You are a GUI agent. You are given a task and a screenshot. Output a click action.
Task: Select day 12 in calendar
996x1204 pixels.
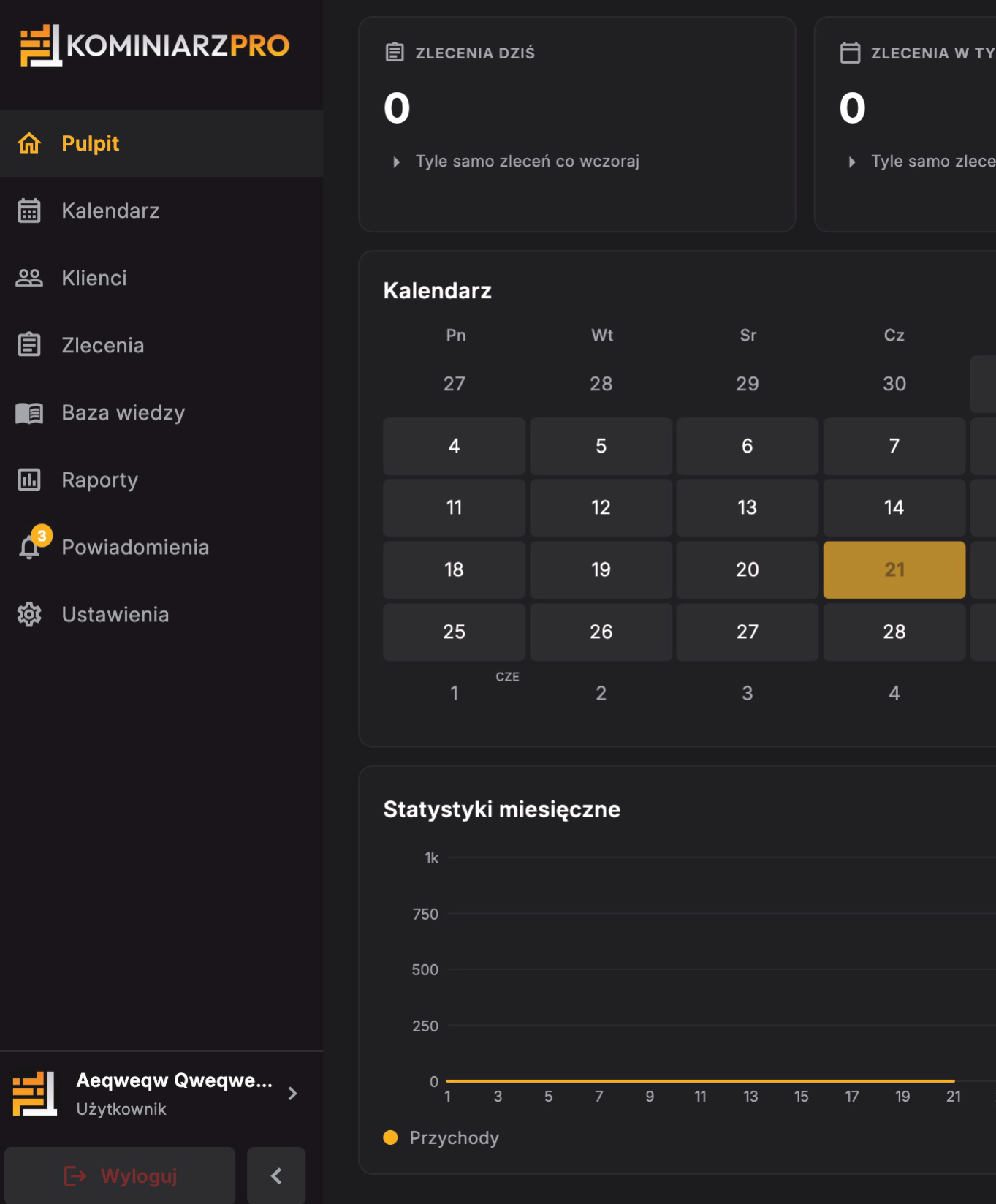(601, 507)
